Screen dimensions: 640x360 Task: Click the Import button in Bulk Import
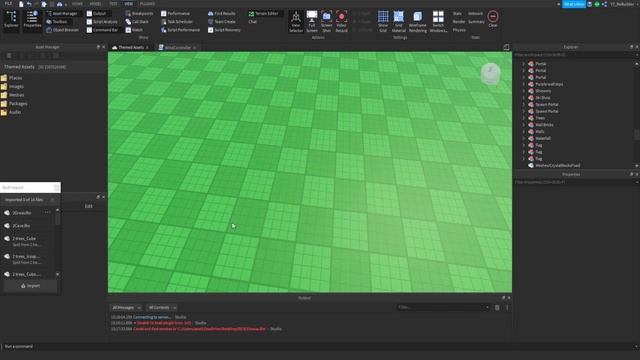coord(30,286)
